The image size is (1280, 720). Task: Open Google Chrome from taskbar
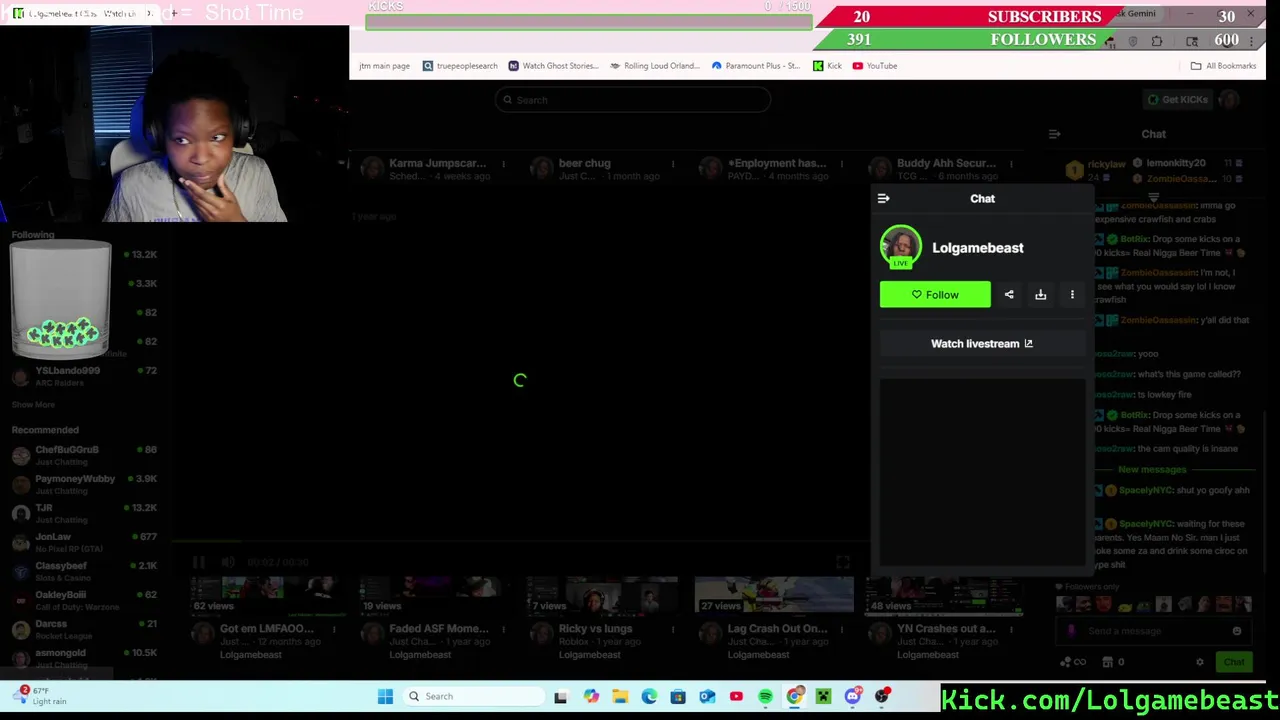tap(795, 696)
